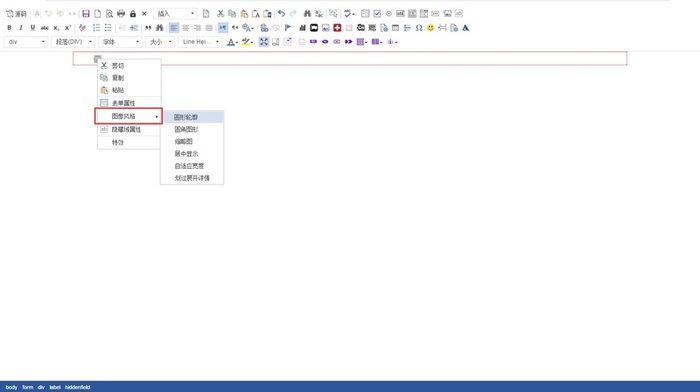Screen dimensions: 700x392
Task: Click the Insert Image icon
Action: point(325,28)
